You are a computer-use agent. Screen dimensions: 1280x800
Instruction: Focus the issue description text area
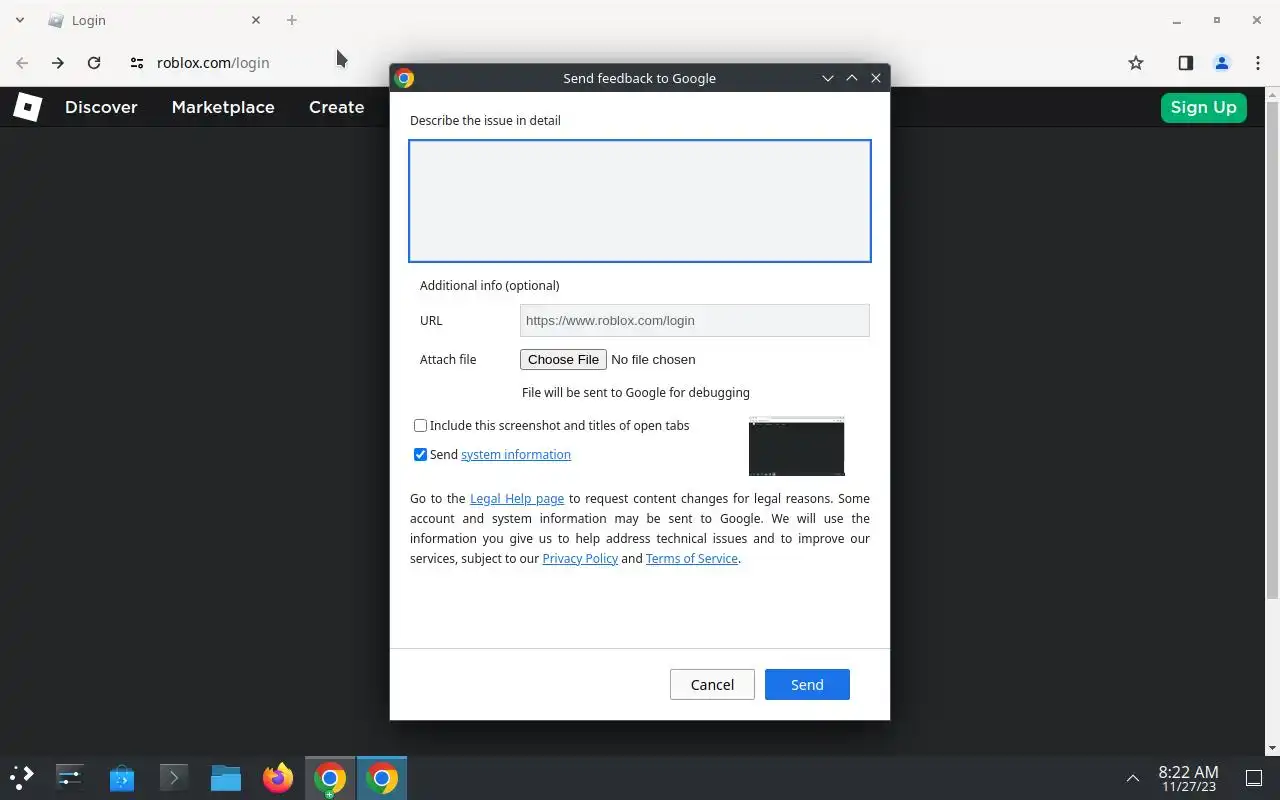[x=640, y=201]
